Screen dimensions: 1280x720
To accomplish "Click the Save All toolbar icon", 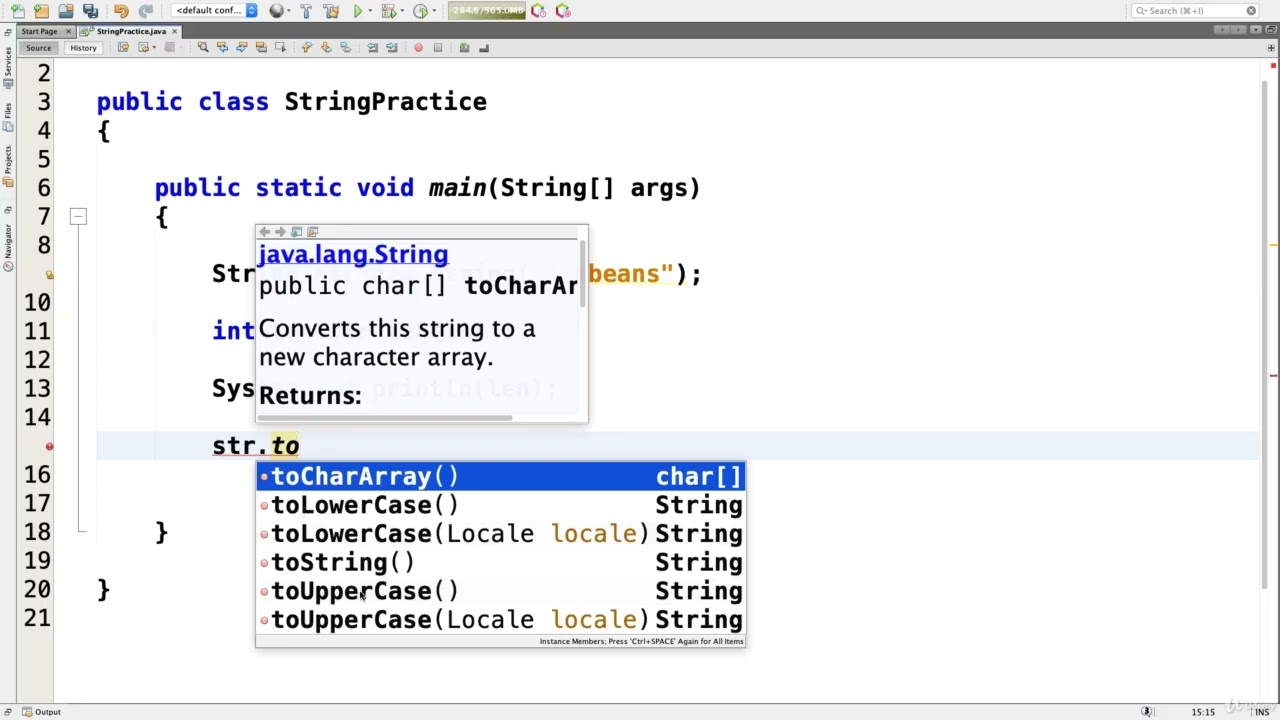I will tap(90, 11).
